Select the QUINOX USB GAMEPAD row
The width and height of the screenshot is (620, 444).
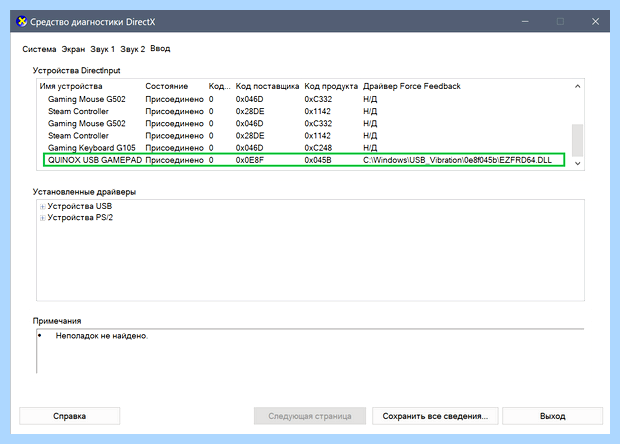(x=304, y=160)
